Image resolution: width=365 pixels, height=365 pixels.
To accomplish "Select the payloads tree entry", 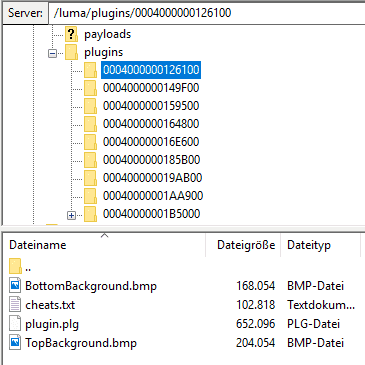I will pos(107,34).
